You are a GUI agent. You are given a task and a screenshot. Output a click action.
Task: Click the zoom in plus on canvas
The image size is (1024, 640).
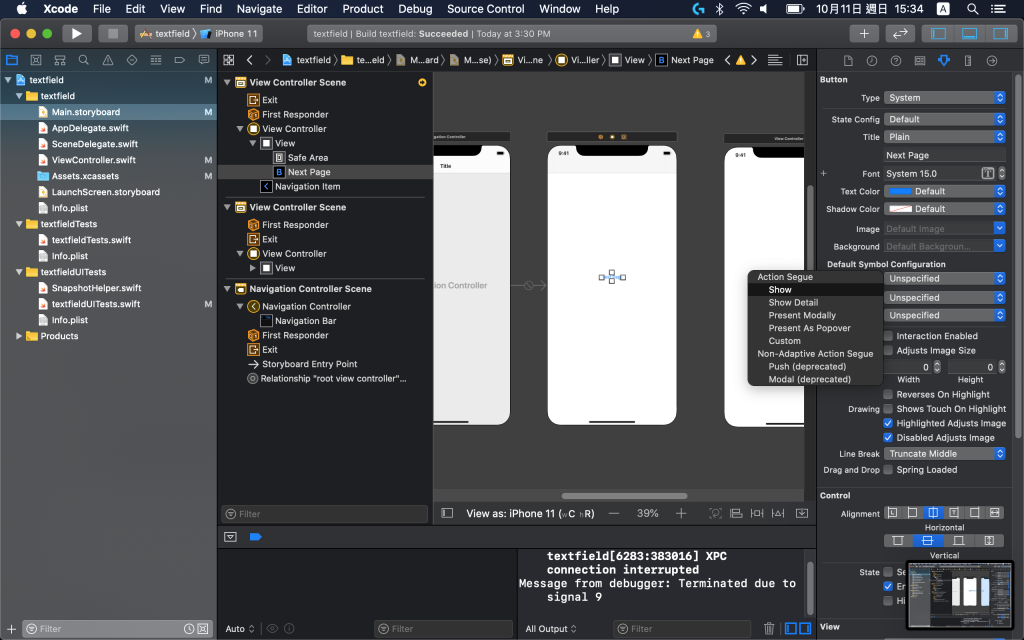coord(681,513)
